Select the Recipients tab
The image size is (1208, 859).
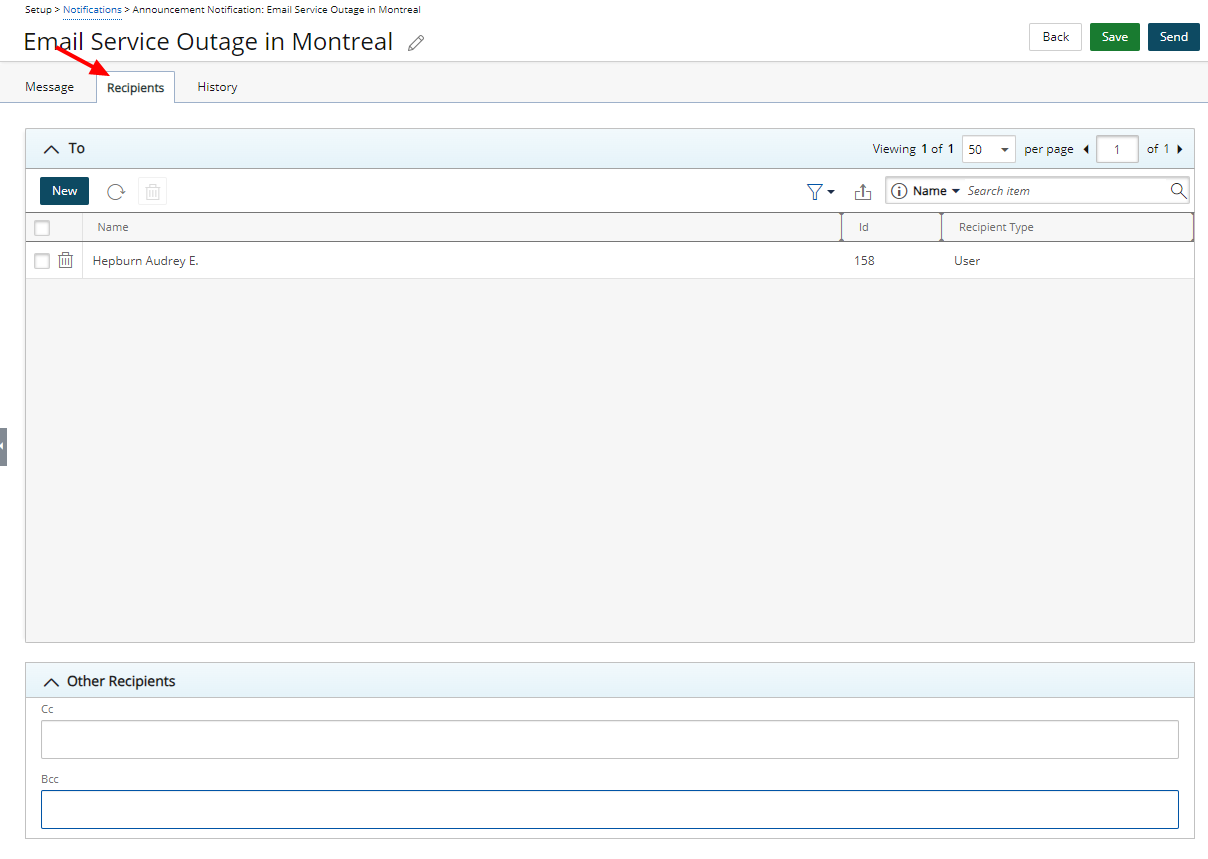pyautogui.click(x=136, y=88)
